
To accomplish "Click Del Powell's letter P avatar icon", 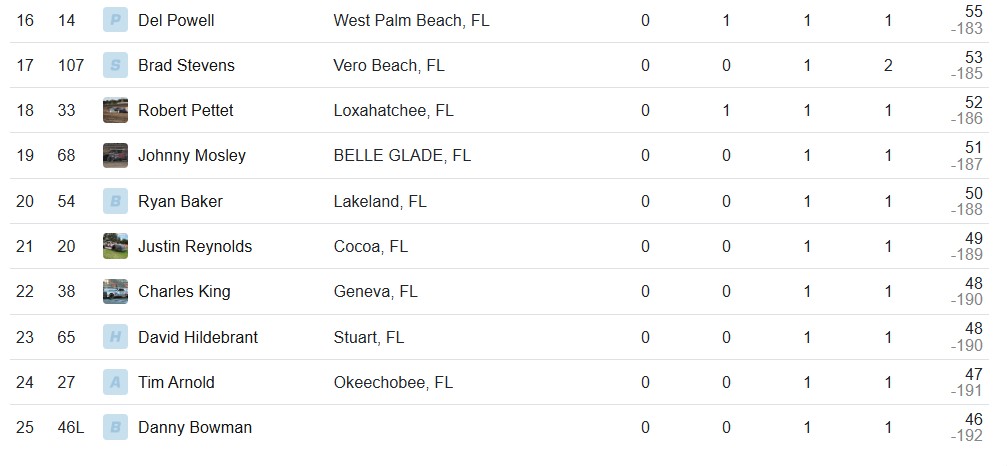I will coord(115,20).
